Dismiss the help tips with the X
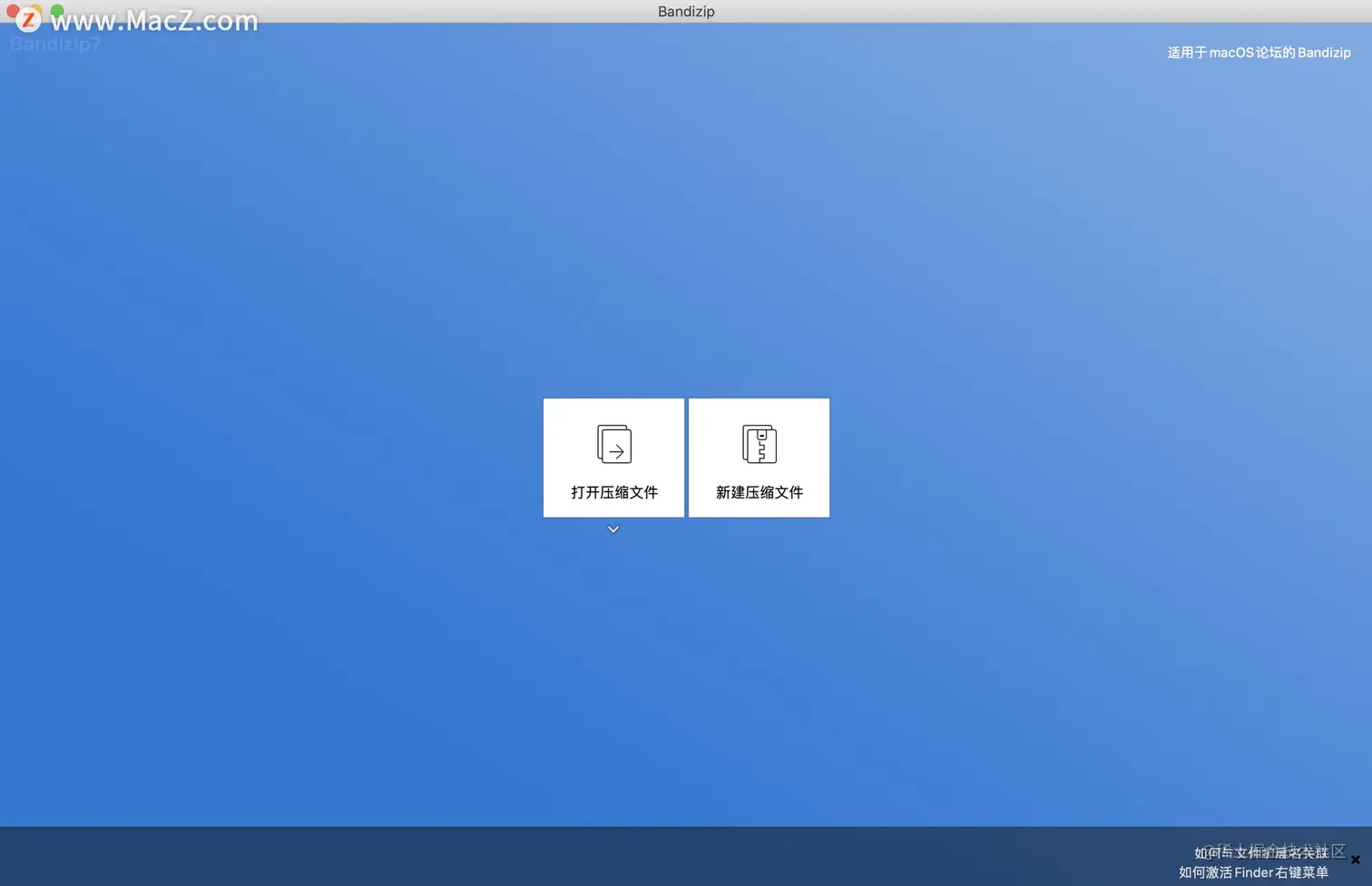 coord(1356,860)
